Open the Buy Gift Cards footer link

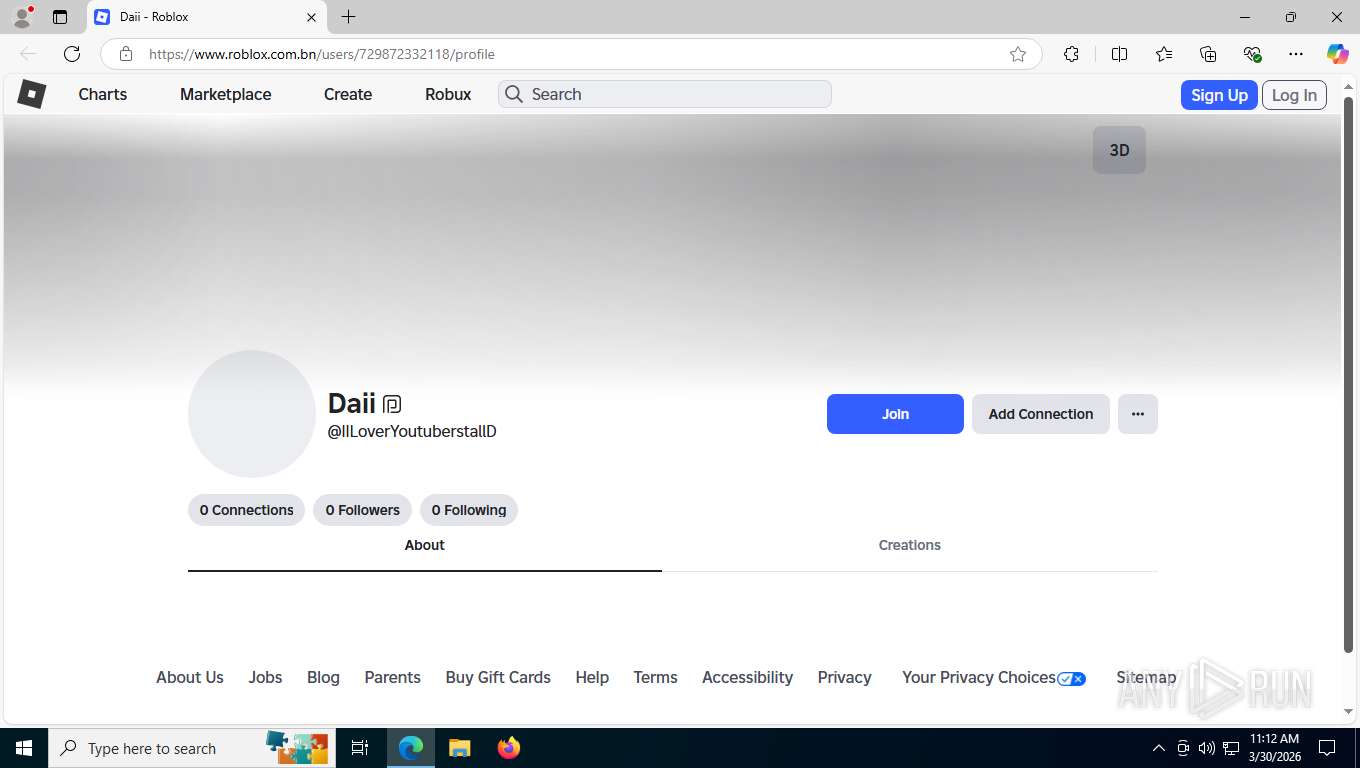(x=498, y=677)
